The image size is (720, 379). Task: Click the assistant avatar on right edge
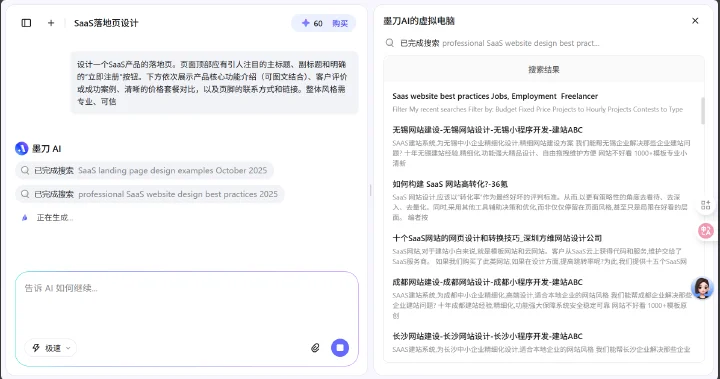tap(702, 288)
